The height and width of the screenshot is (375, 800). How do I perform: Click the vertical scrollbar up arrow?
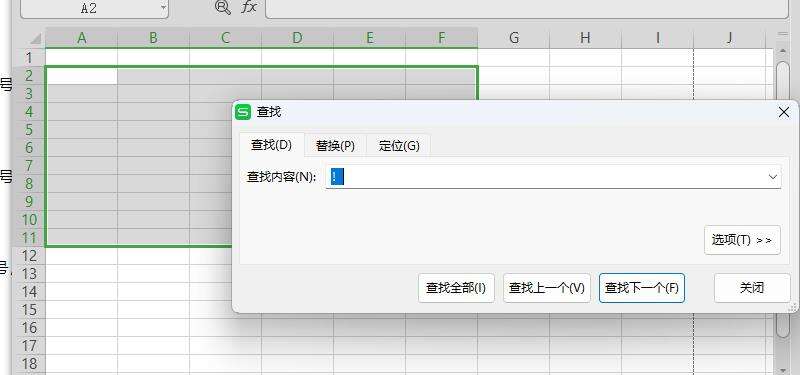pyautogui.click(x=783, y=52)
